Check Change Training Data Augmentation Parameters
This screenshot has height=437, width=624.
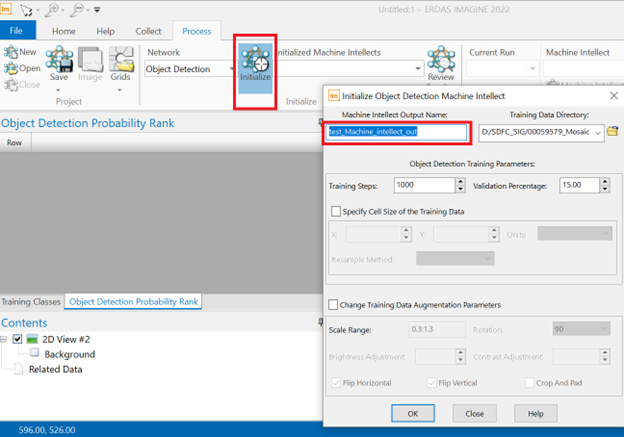coord(335,305)
